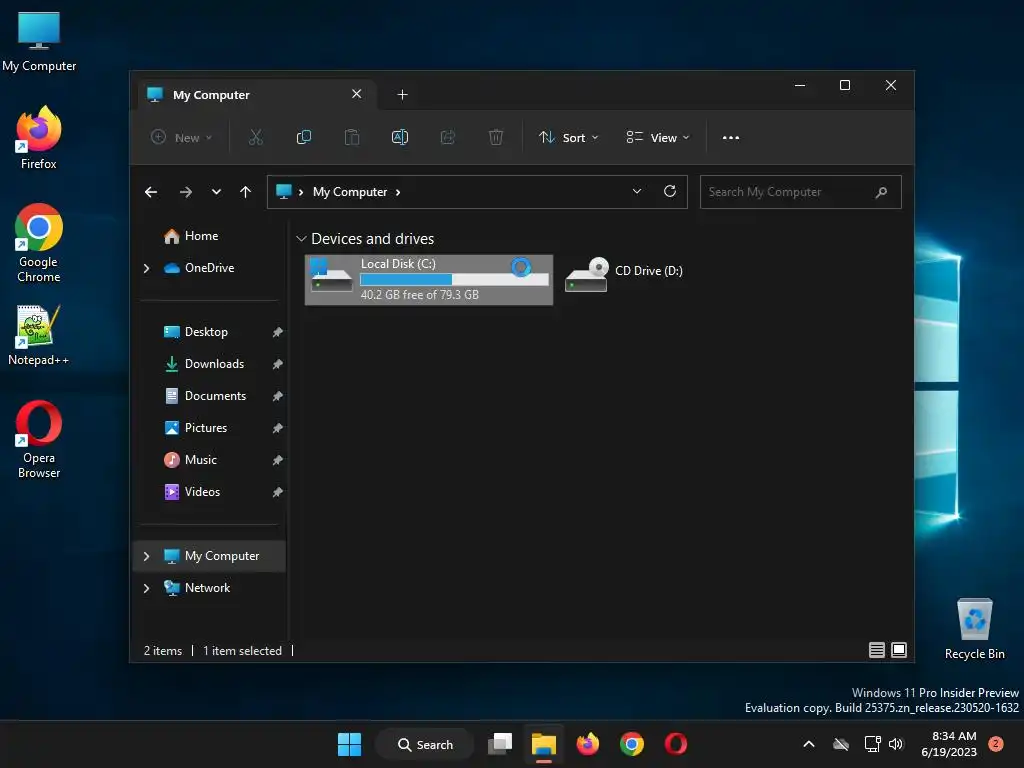The width and height of the screenshot is (1024, 768).
Task: Open the See more three-dots menu
Action: click(731, 138)
